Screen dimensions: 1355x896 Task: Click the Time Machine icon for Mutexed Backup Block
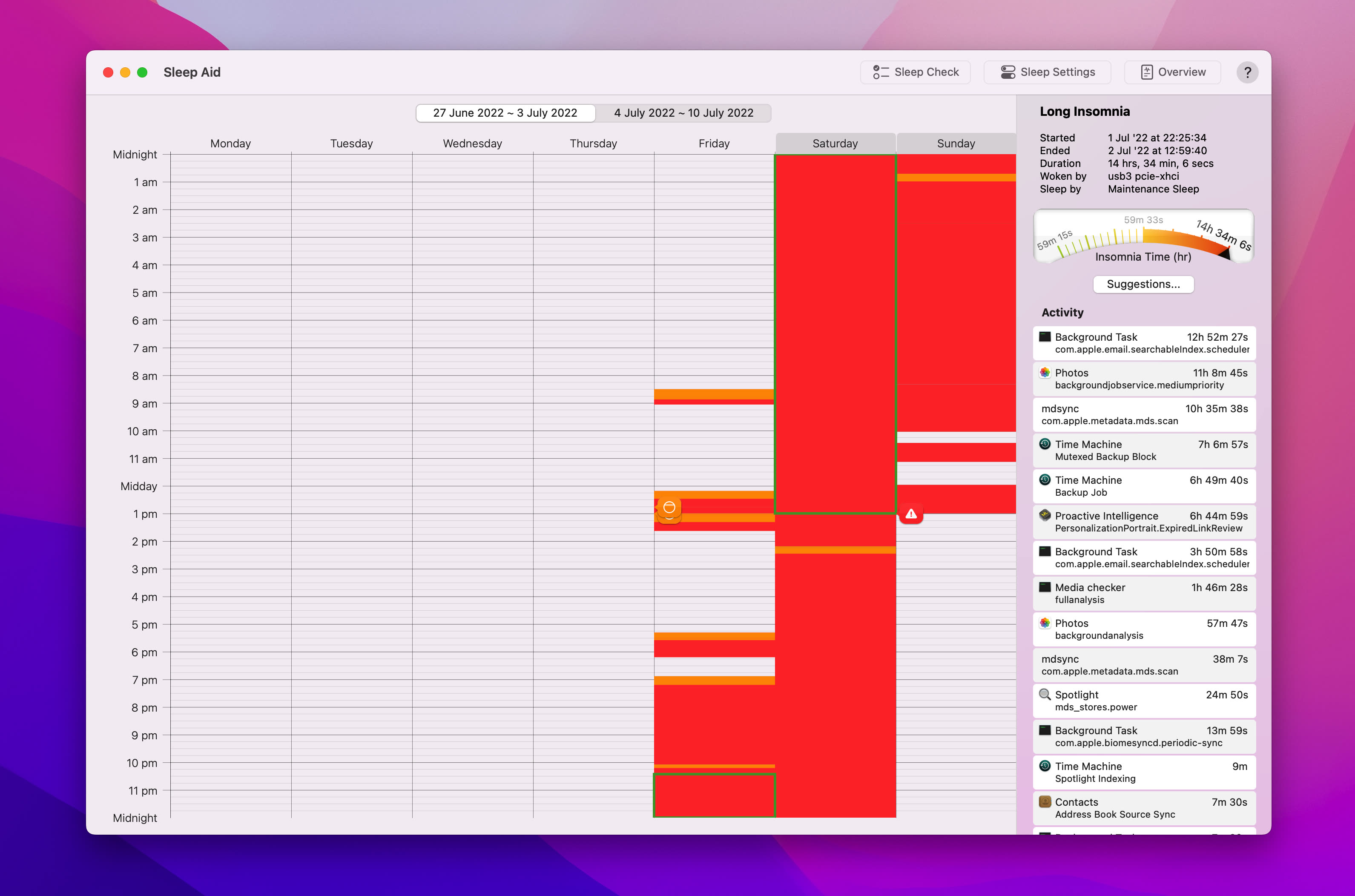click(1045, 444)
